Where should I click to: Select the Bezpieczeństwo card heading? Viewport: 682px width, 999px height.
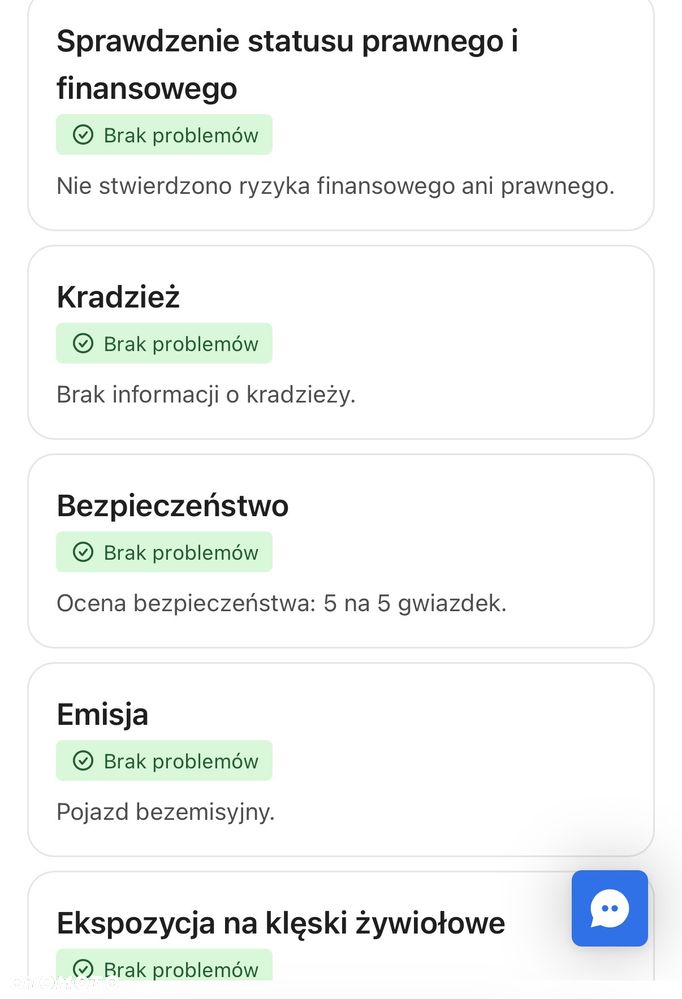coord(172,506)
